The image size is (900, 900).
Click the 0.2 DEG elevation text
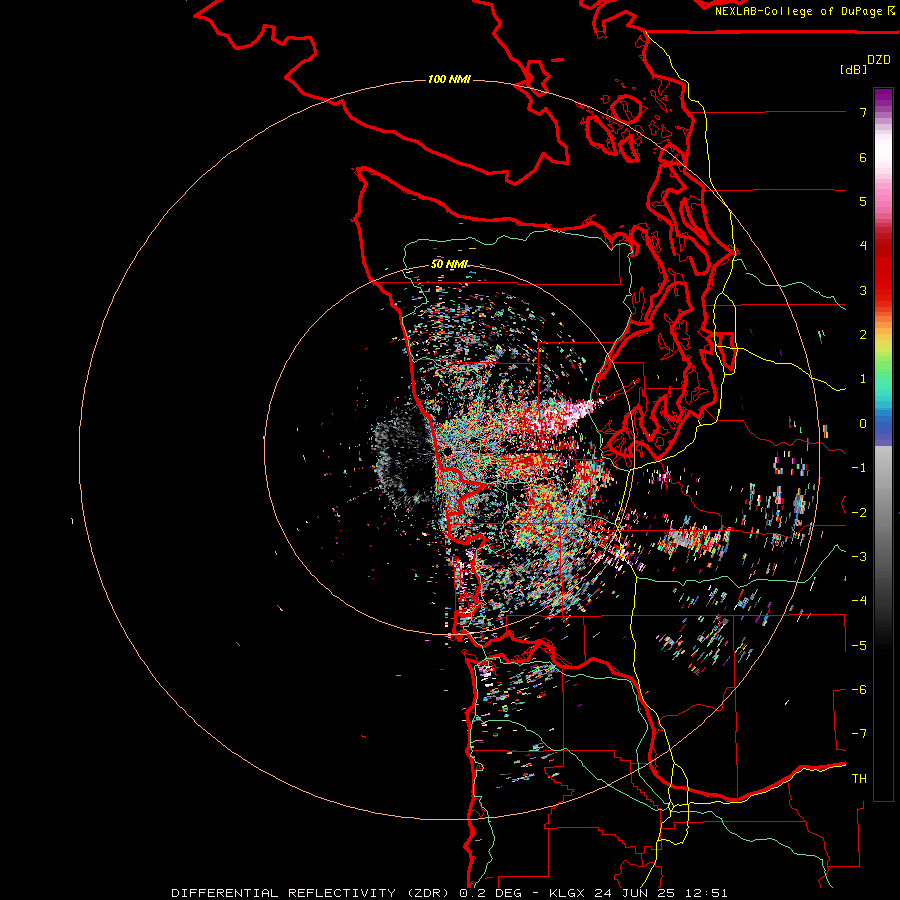point(491,893)
